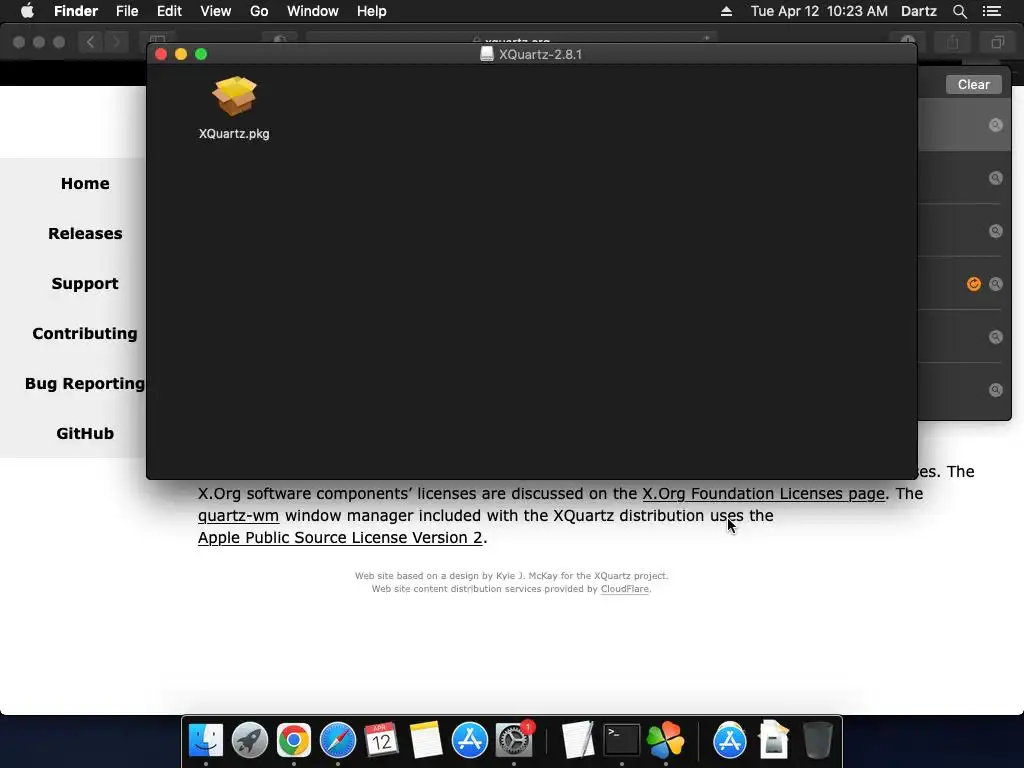Image resolution: width=1024 pixels, height=768 pixels.
Task: Open the Downloads stack beside Trash
Action: [x=774, y=740]
